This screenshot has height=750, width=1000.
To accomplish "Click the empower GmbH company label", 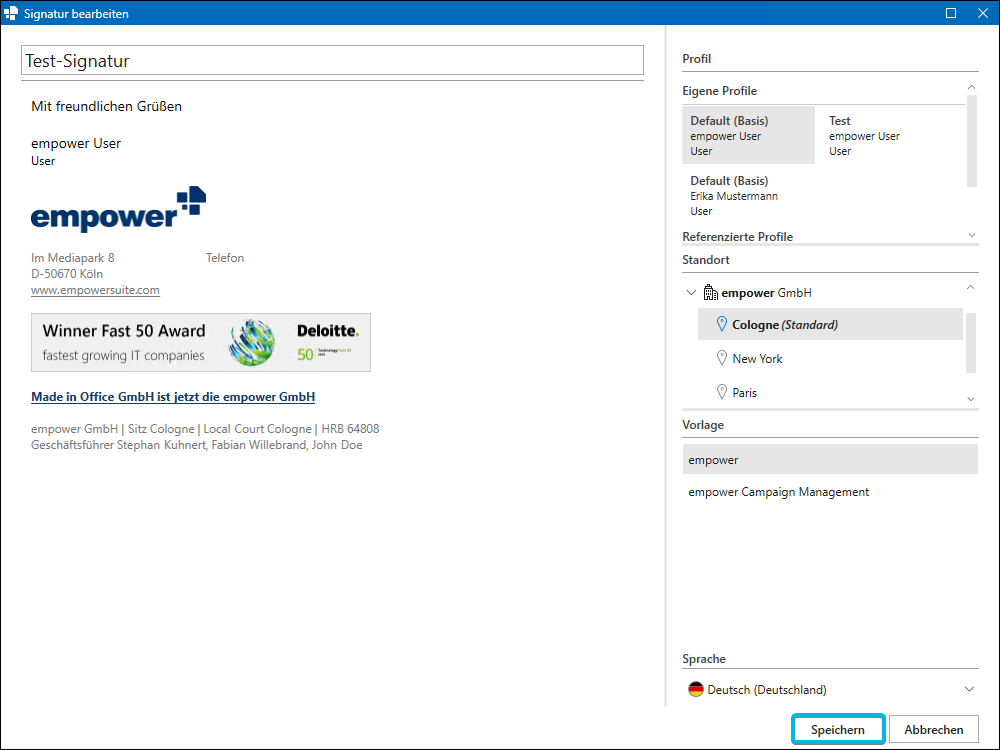I will click(766, 293).
